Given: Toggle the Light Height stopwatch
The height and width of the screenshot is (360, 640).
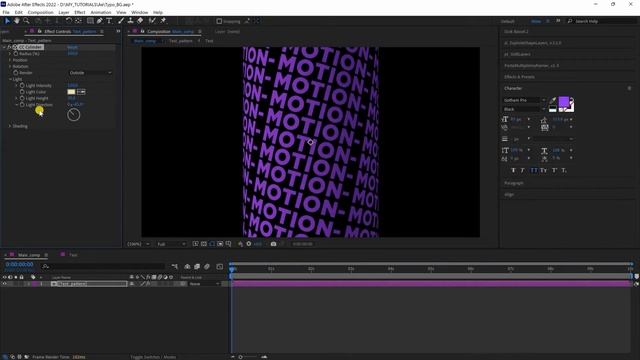Looking at the screenshot, I should pyautogui.click(x=22, y=98).
